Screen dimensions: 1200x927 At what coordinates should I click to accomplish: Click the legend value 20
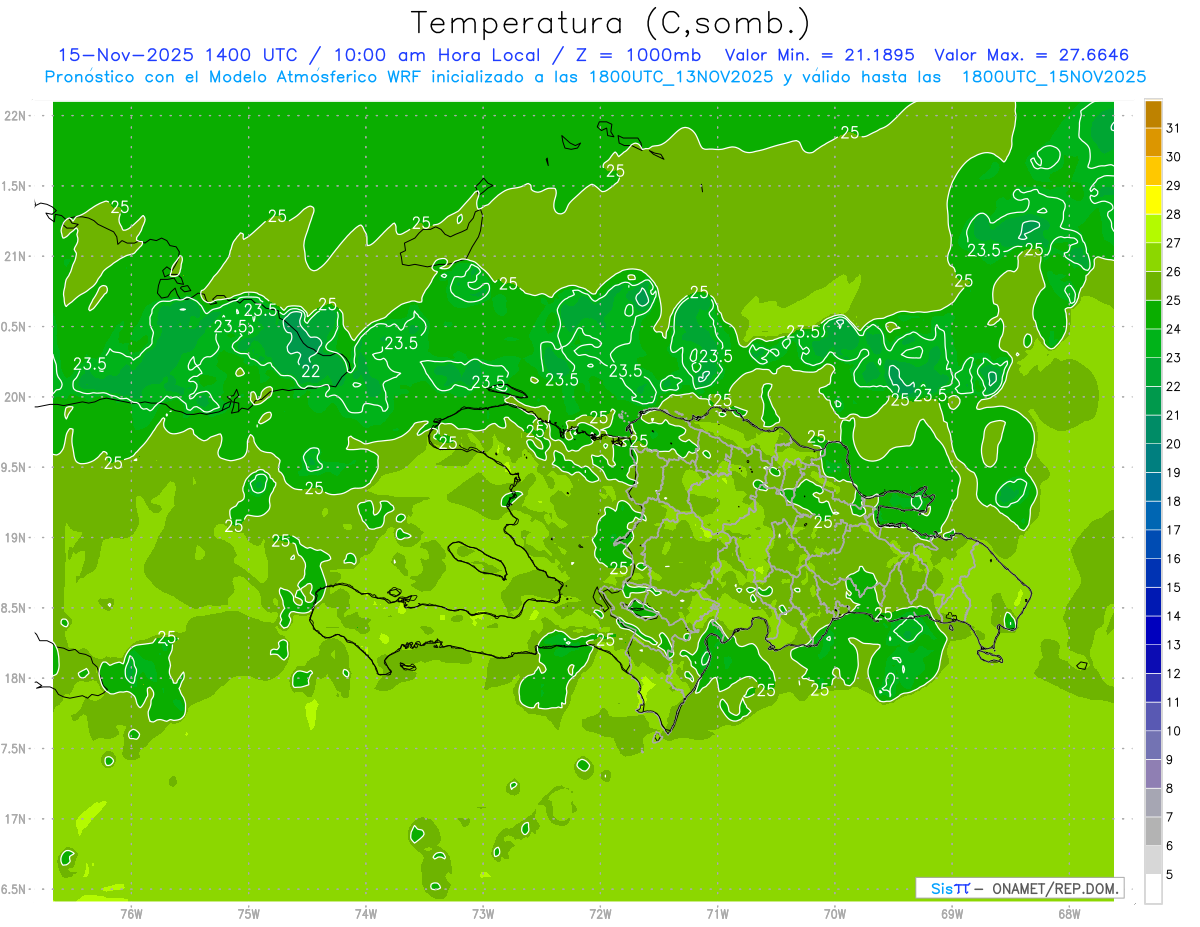pyautogui.click(x=1174, y=444)
